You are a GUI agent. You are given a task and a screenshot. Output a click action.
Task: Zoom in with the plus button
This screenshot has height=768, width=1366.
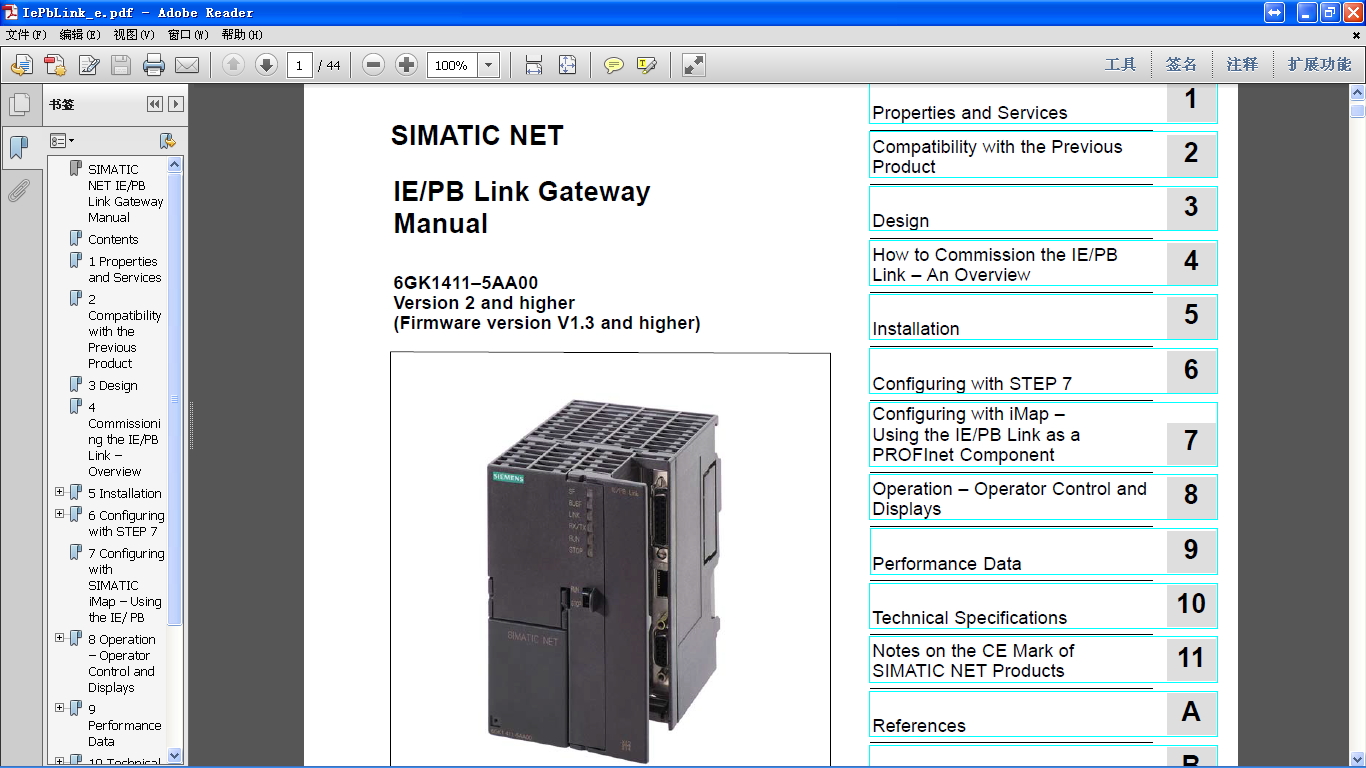406,65
